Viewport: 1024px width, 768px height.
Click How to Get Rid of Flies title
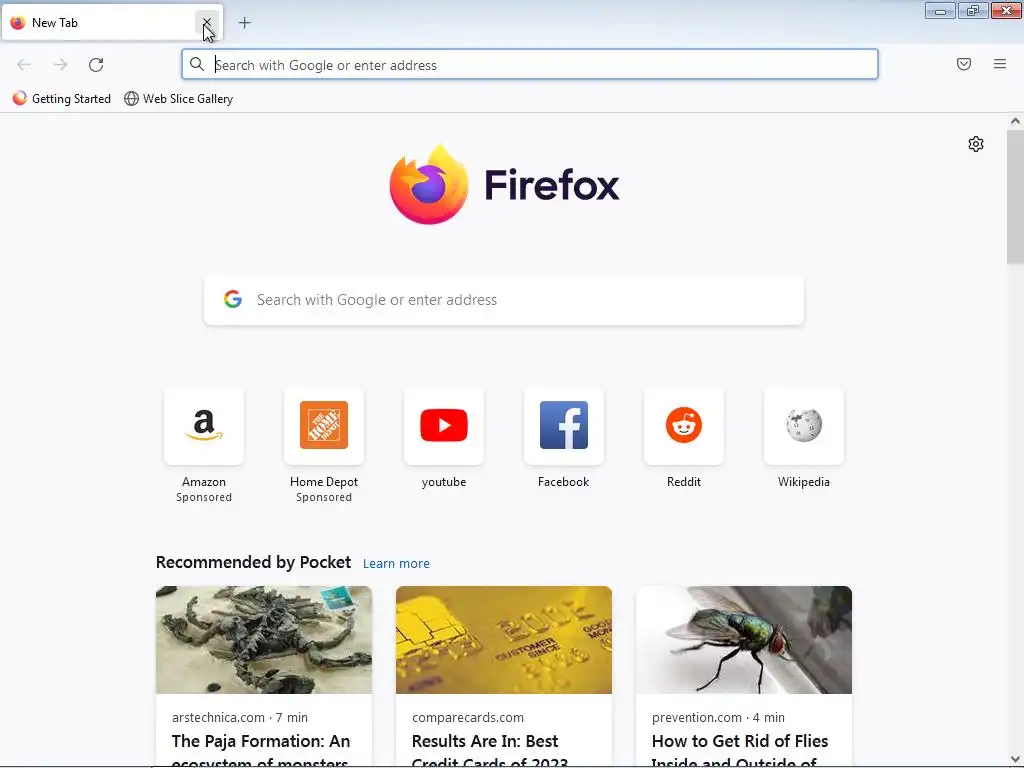[740, 750]
